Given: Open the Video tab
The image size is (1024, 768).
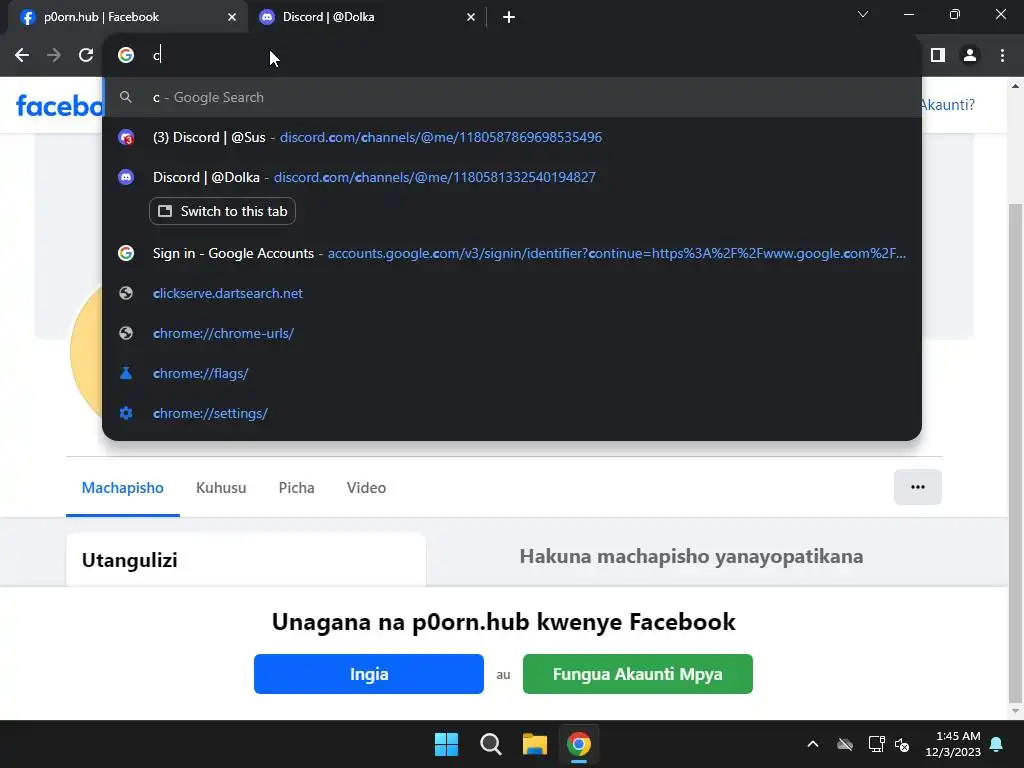Looking at the screenshot, I should click(x=366, y=488).
